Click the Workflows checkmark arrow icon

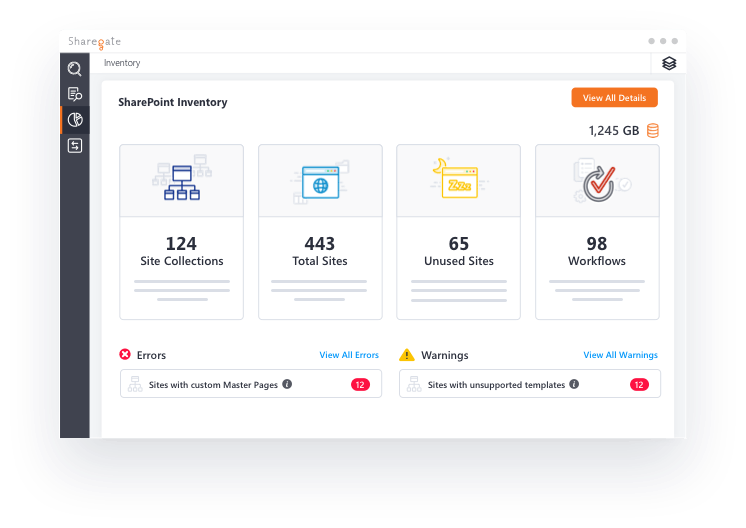coord(600,181)
